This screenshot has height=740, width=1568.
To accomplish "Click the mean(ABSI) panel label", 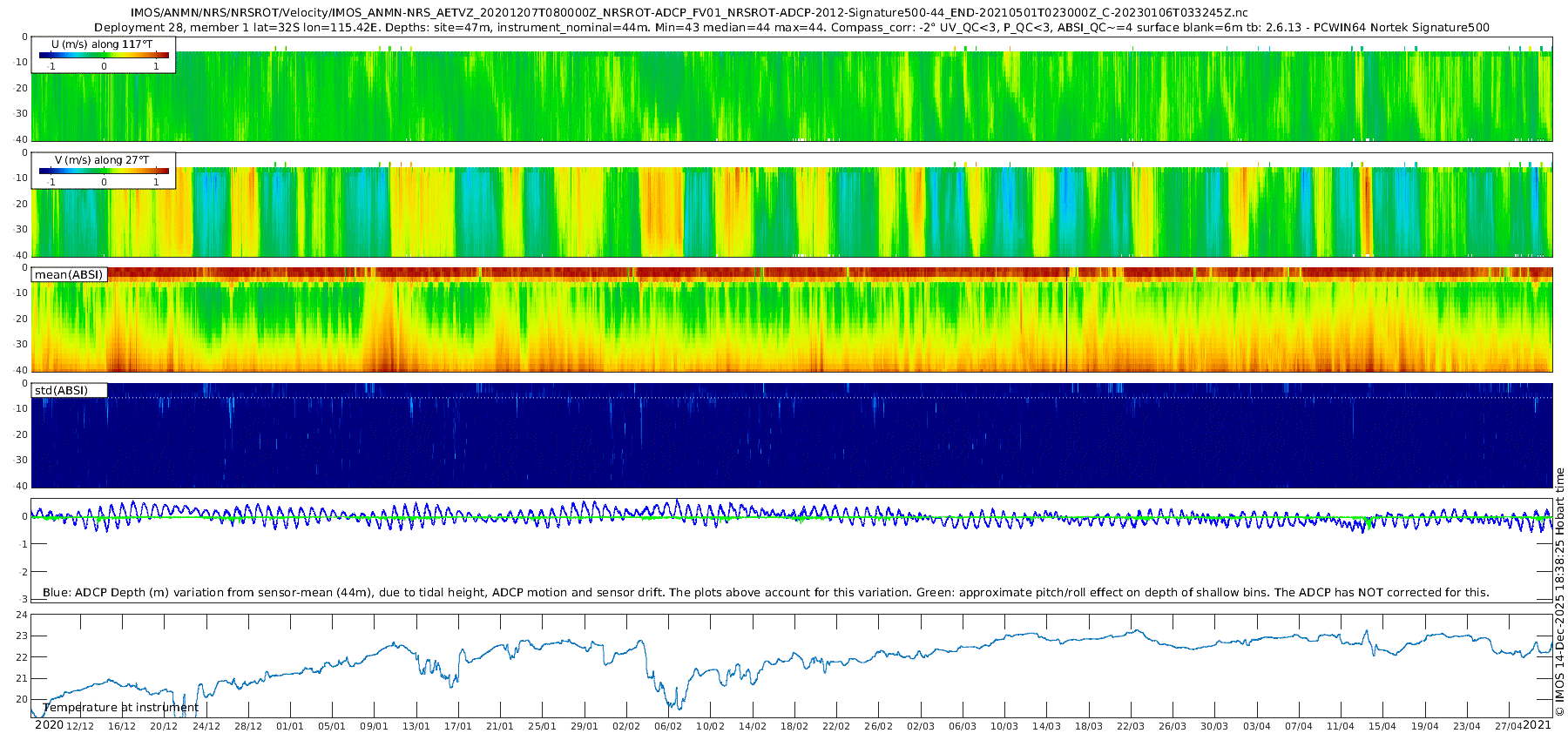I will coord(69,274).
